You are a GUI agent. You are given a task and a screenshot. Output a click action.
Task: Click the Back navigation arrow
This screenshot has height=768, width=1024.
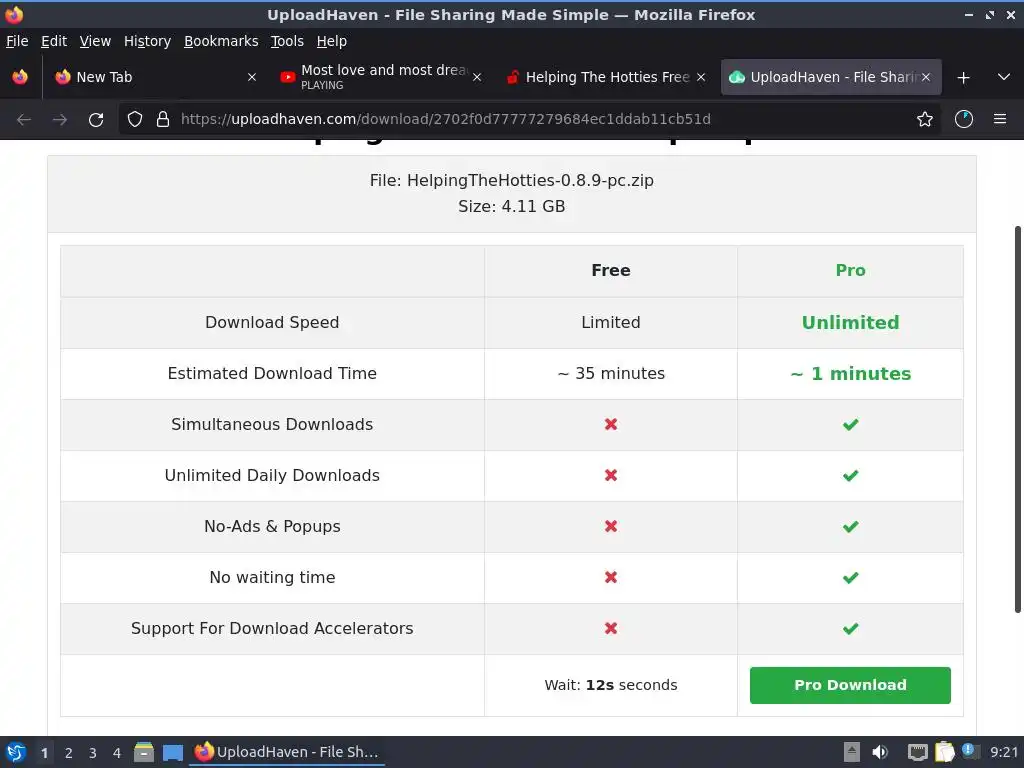(x=24, y=120)
